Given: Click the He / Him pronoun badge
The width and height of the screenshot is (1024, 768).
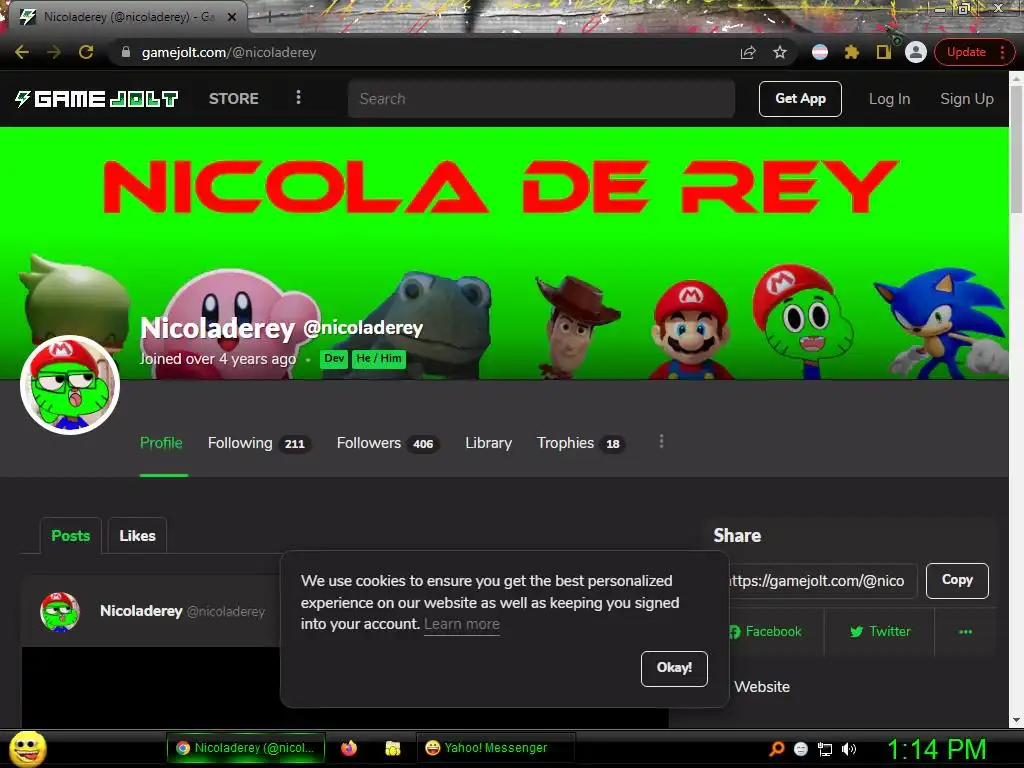Looking at the screenshot, I should coord(379,359).
